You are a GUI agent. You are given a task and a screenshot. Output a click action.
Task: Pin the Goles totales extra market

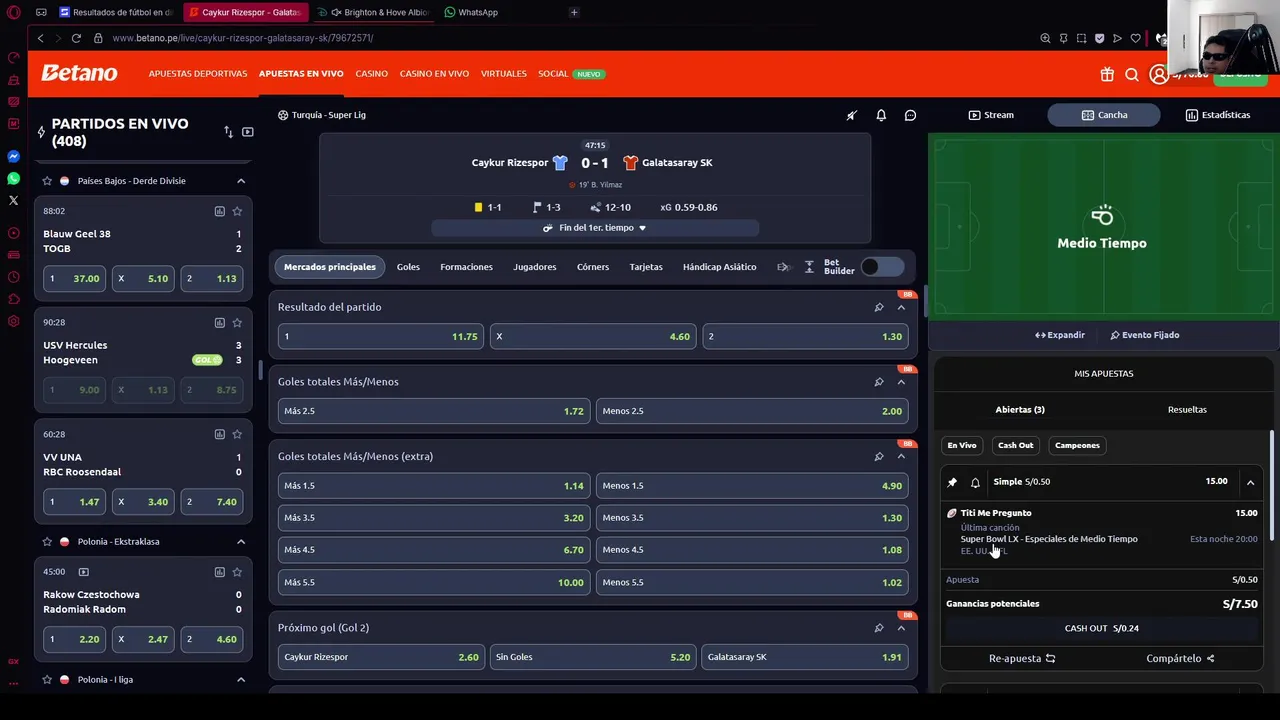click(x=879, y=456)
